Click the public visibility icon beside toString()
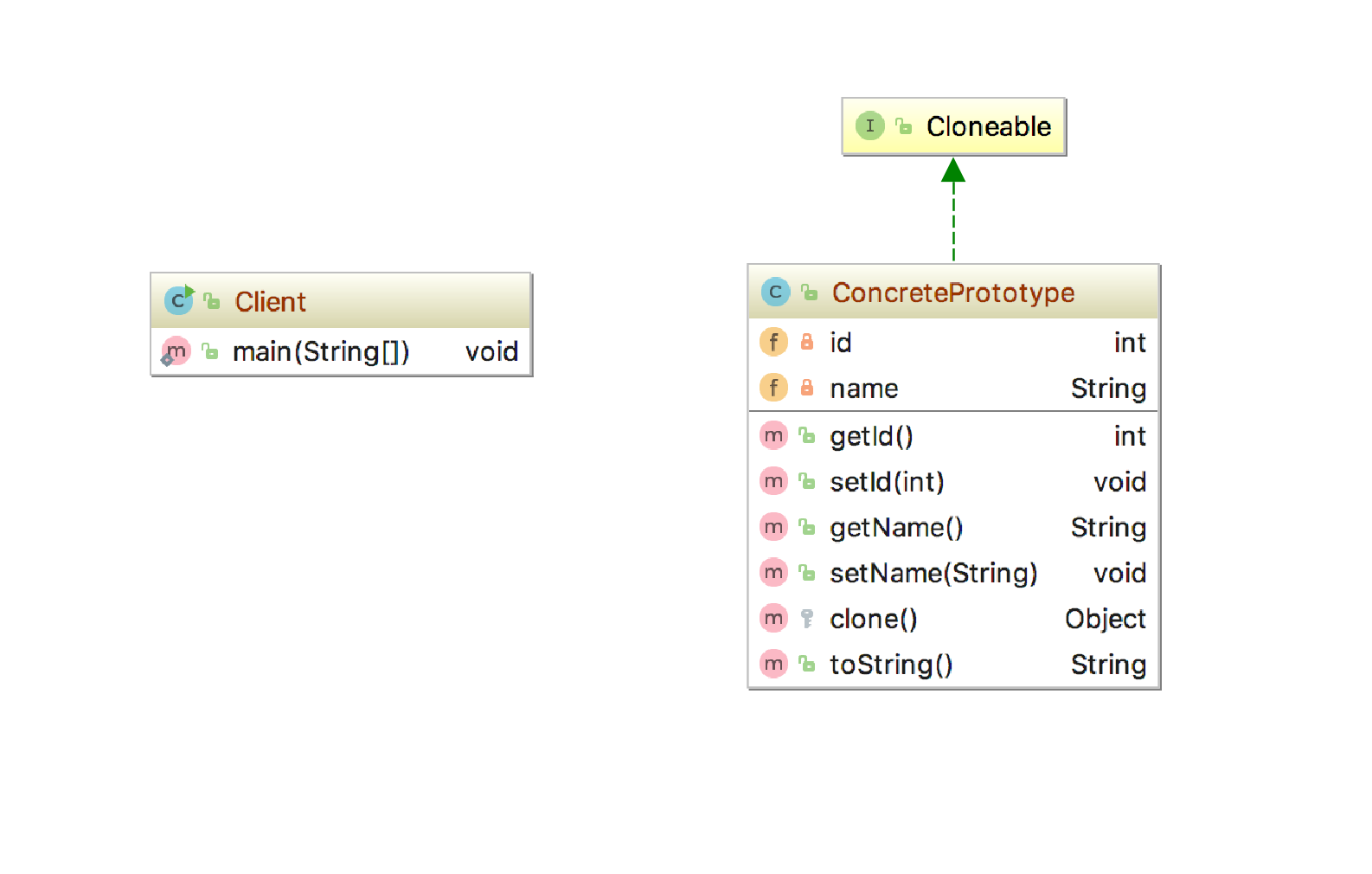 pyautogui.click(x=807, y=665)
